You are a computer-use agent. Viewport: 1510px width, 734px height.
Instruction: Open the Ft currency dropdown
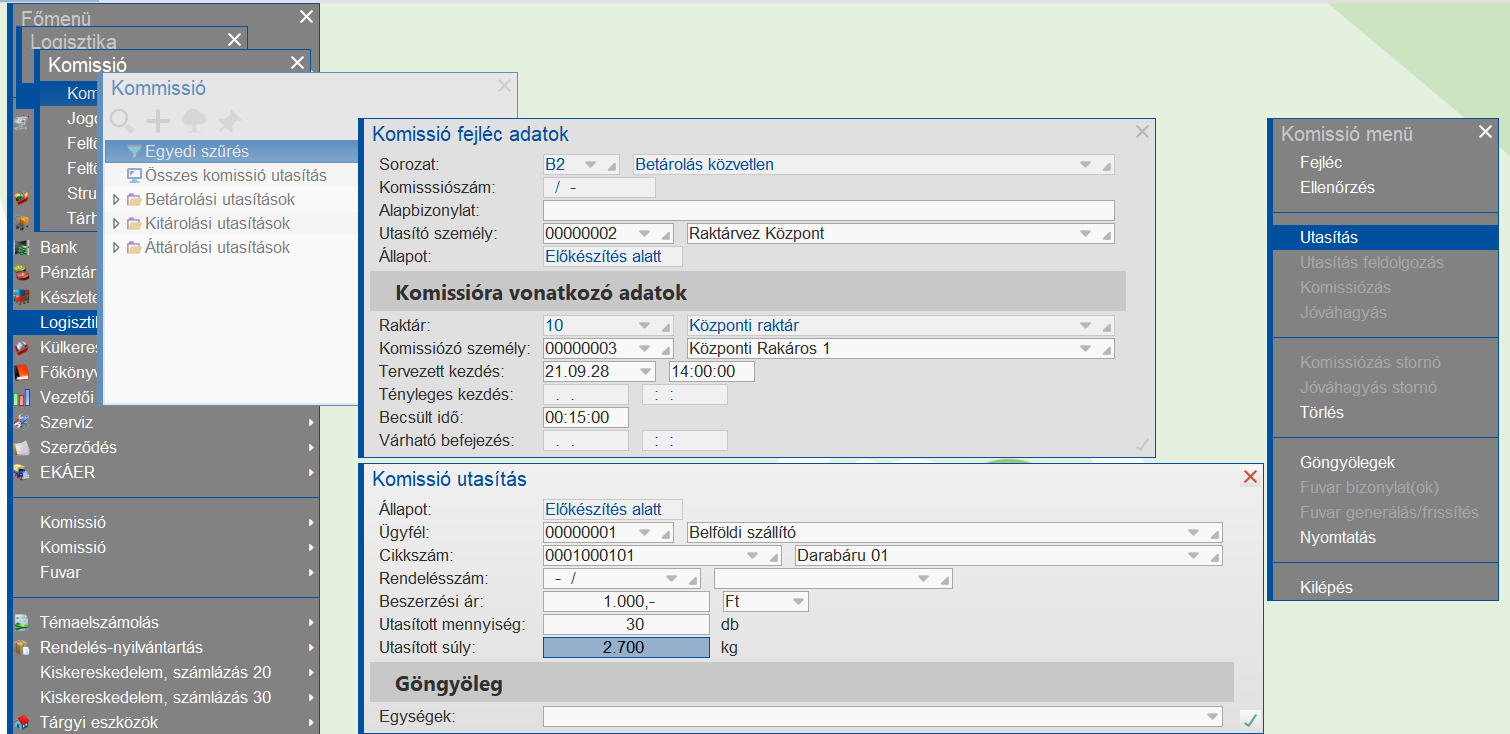[798, 602]
